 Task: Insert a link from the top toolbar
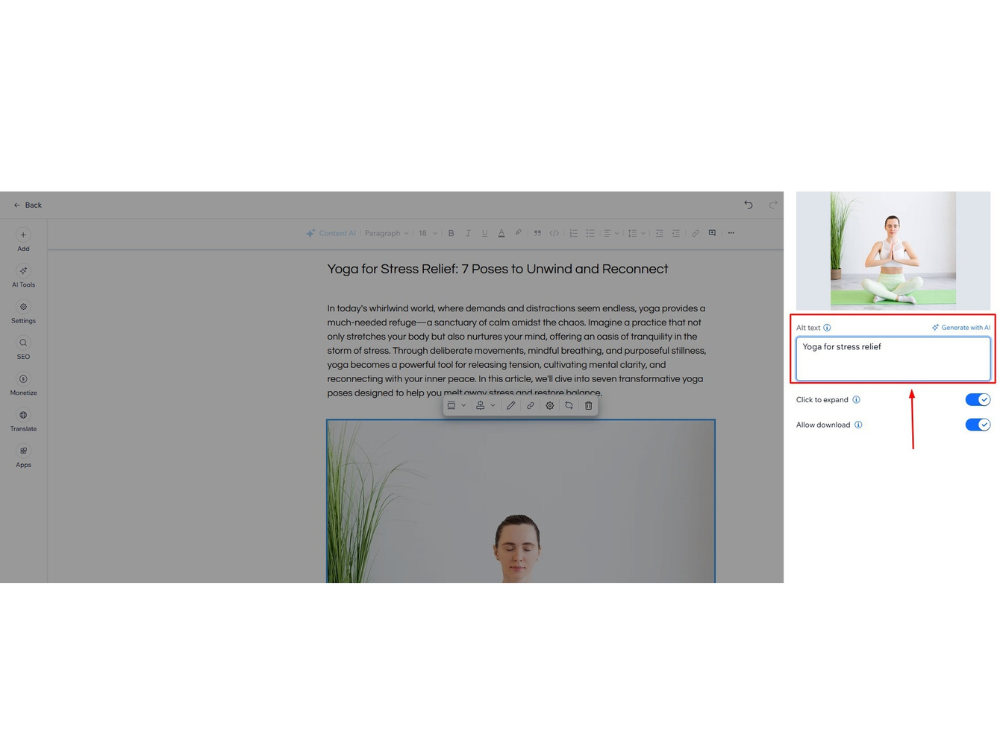695,233
